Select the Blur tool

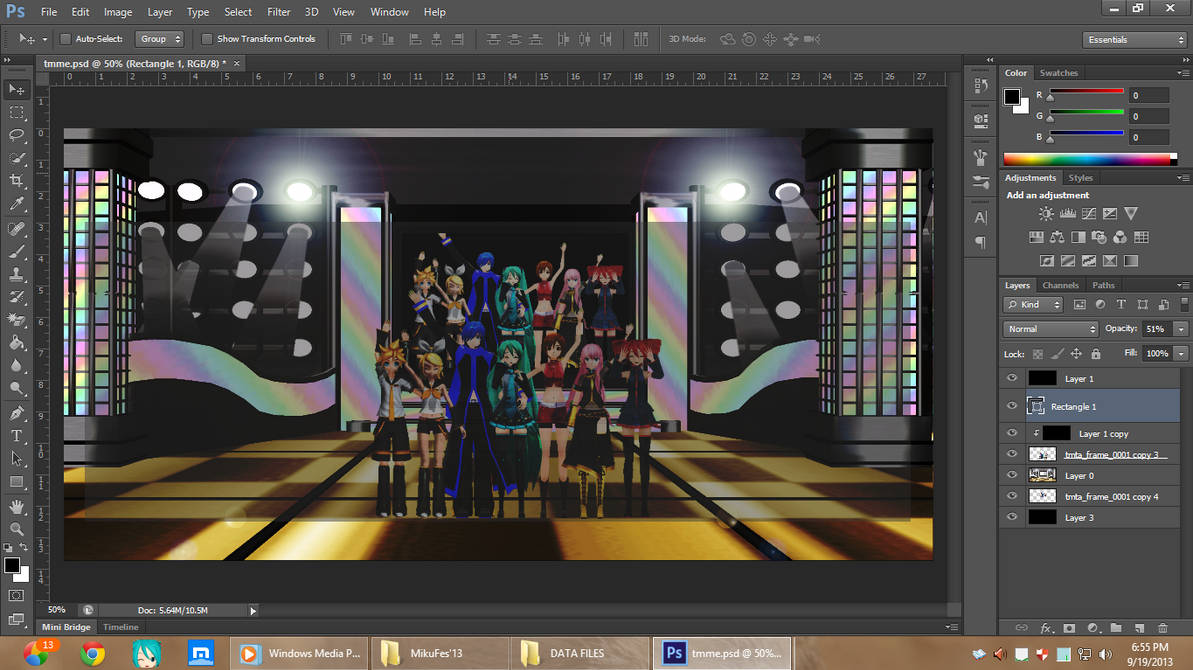[x=16, y=366]
